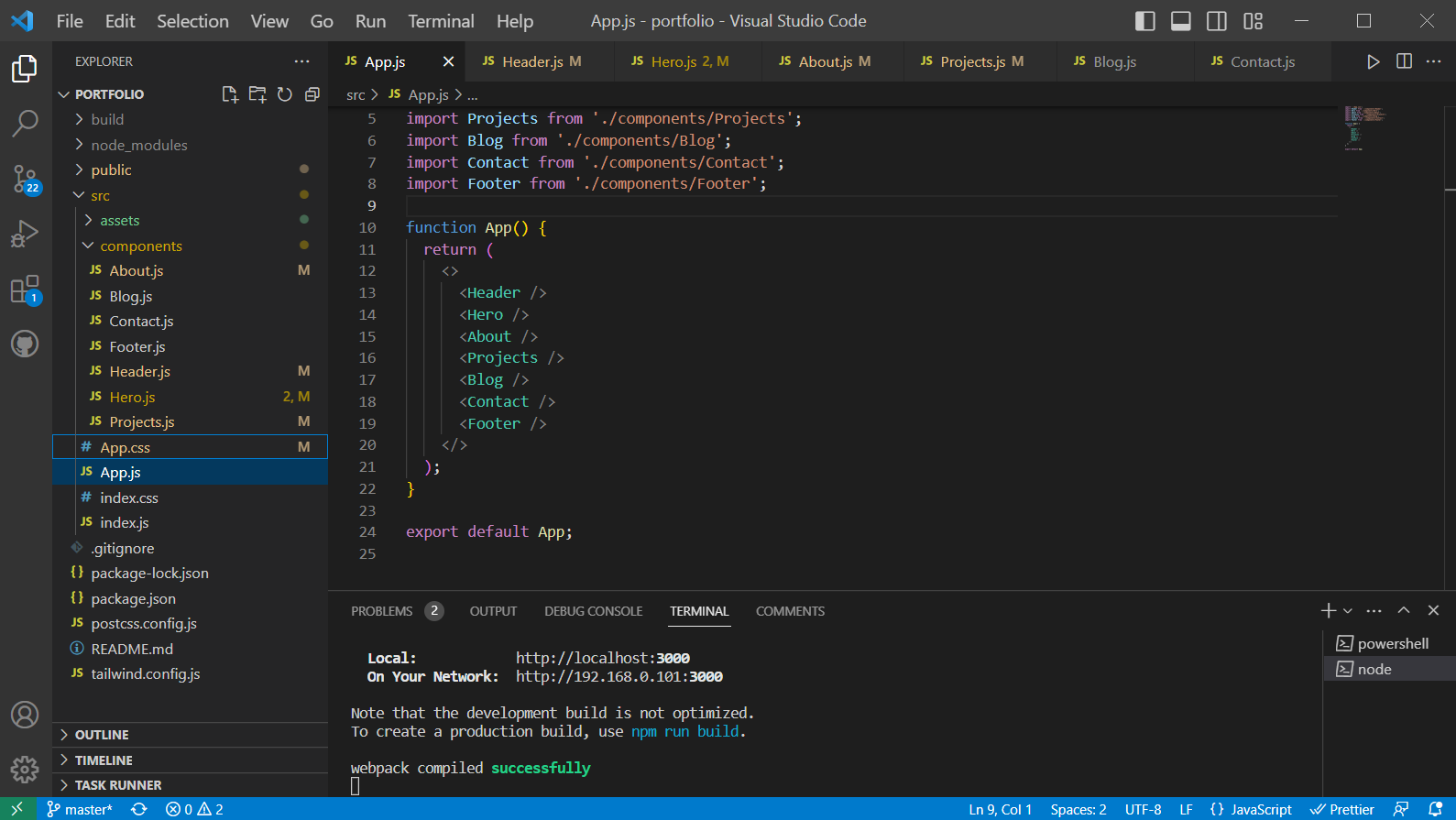The image size is (1456, 820).
Task: Click Prettier formatter status item
Action: 1342,809
